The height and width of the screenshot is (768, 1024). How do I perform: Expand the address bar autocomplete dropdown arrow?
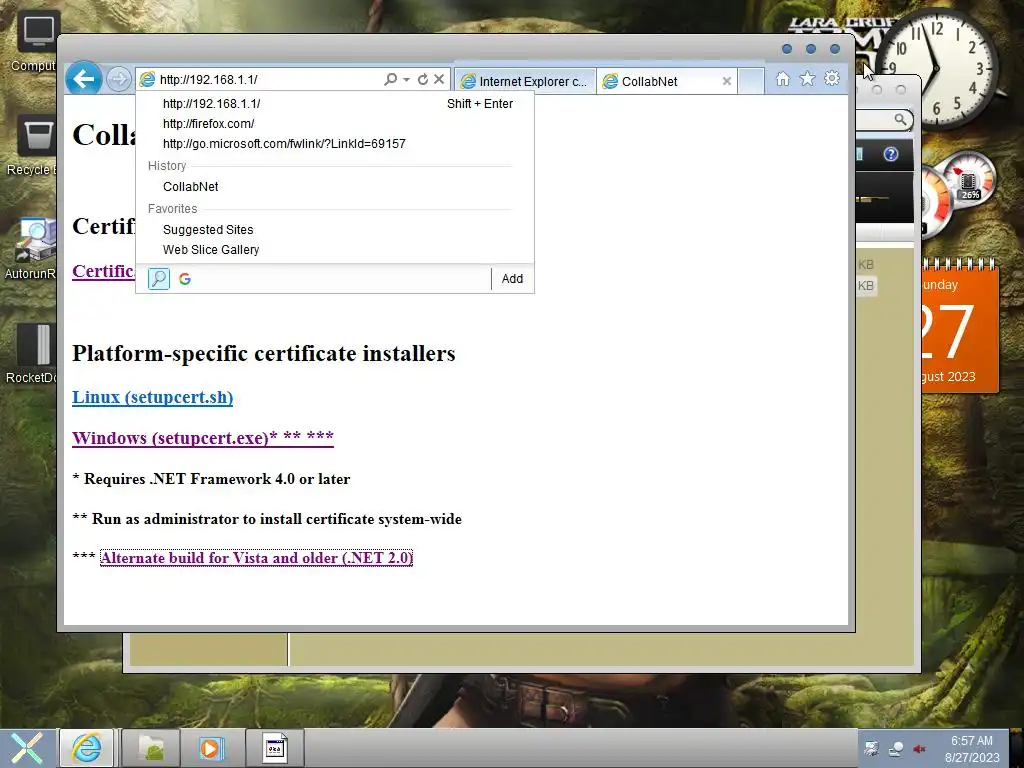406,79
